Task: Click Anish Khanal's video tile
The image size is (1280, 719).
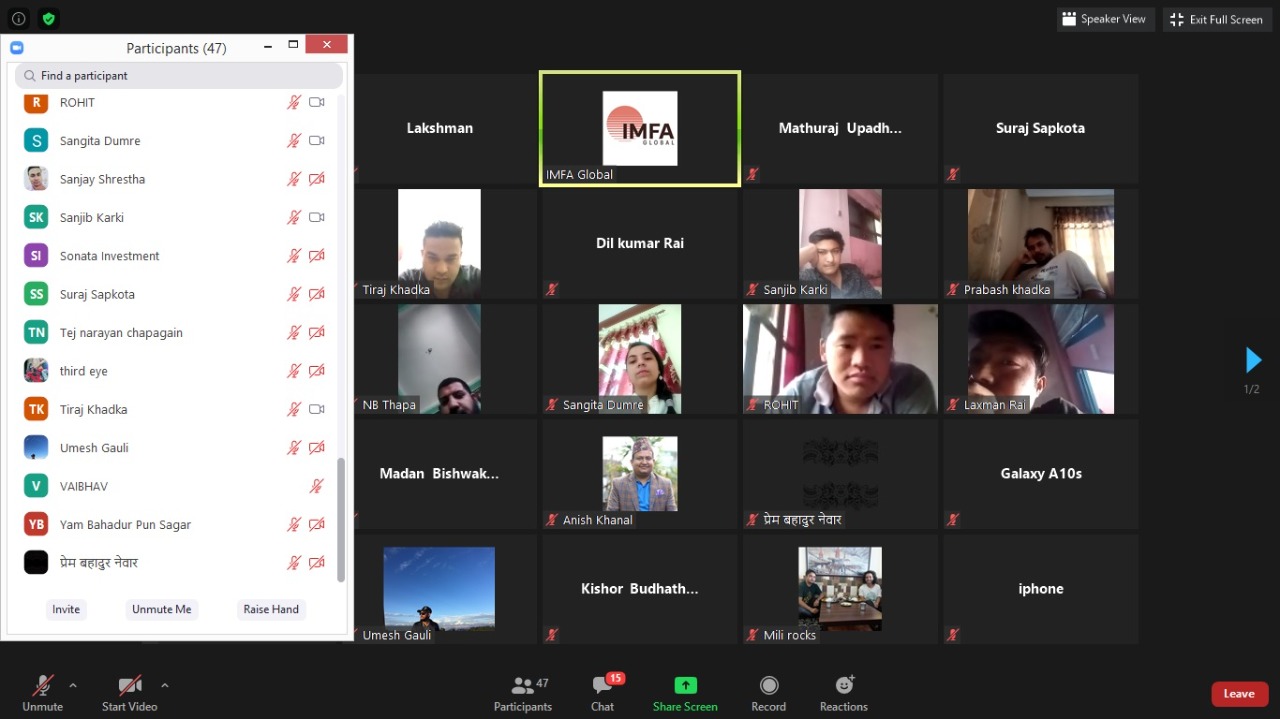Action: click(640, 474)
